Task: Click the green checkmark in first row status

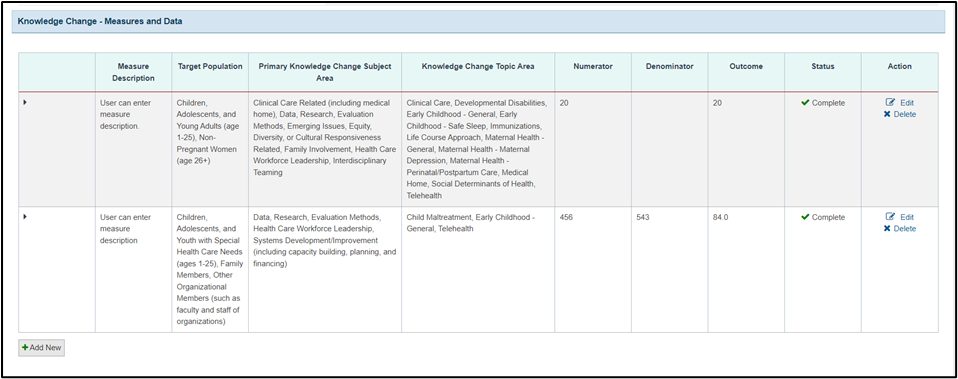Action: tap(805, 103)
